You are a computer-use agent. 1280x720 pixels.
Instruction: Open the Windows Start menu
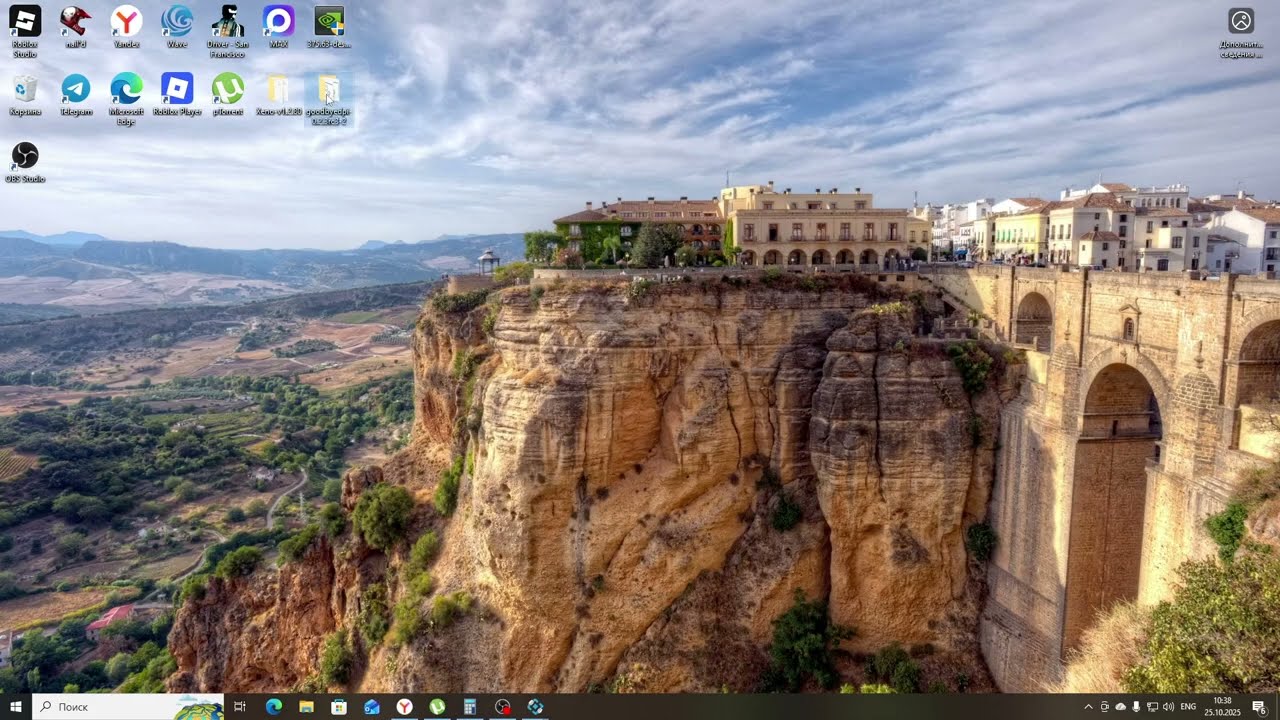click(16, 707)
